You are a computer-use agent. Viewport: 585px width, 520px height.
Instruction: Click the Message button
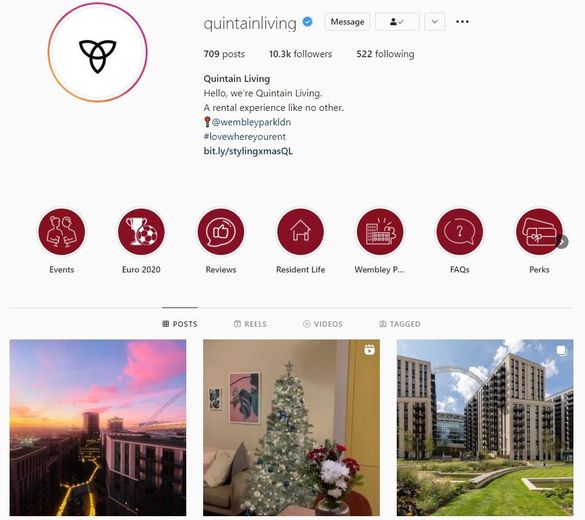[347, 22]
